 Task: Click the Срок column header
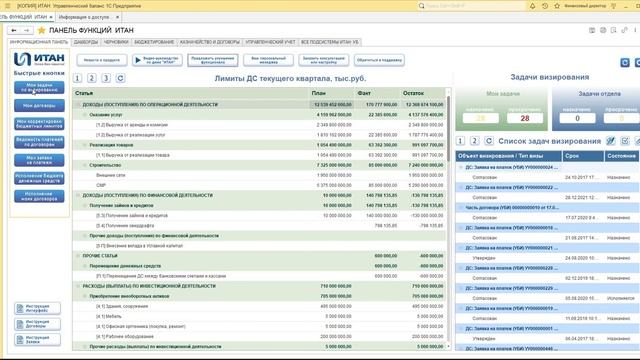point(583,156)
